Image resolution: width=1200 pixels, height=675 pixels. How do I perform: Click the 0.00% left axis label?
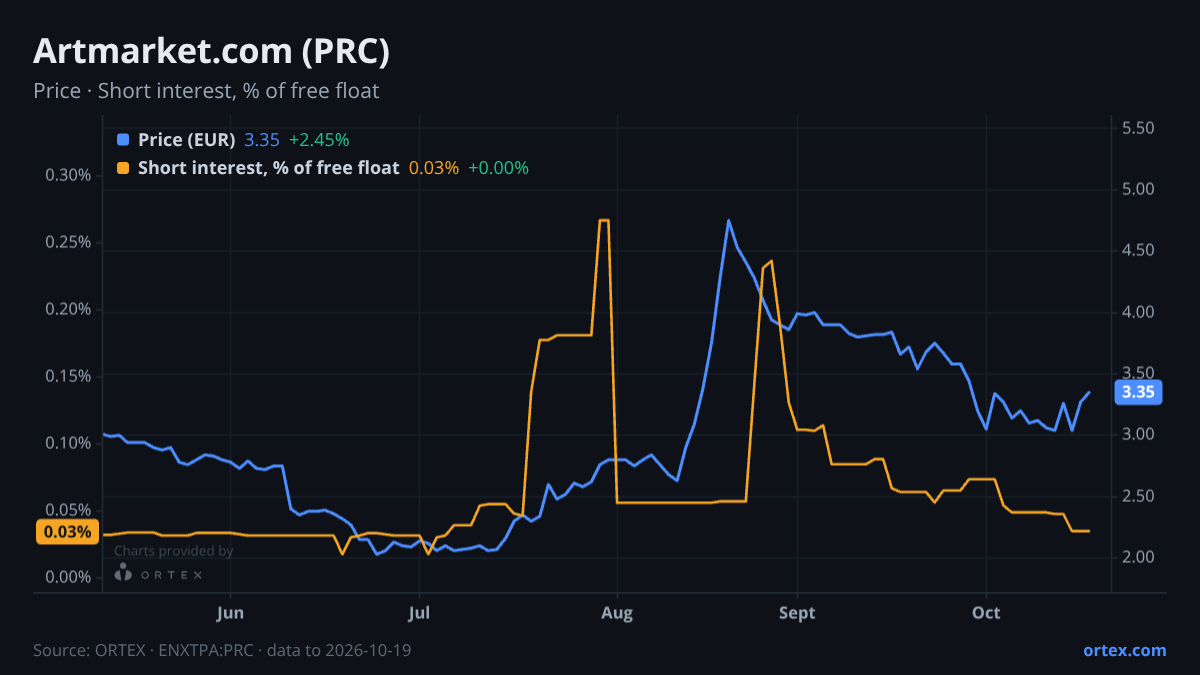coord(68,577)
